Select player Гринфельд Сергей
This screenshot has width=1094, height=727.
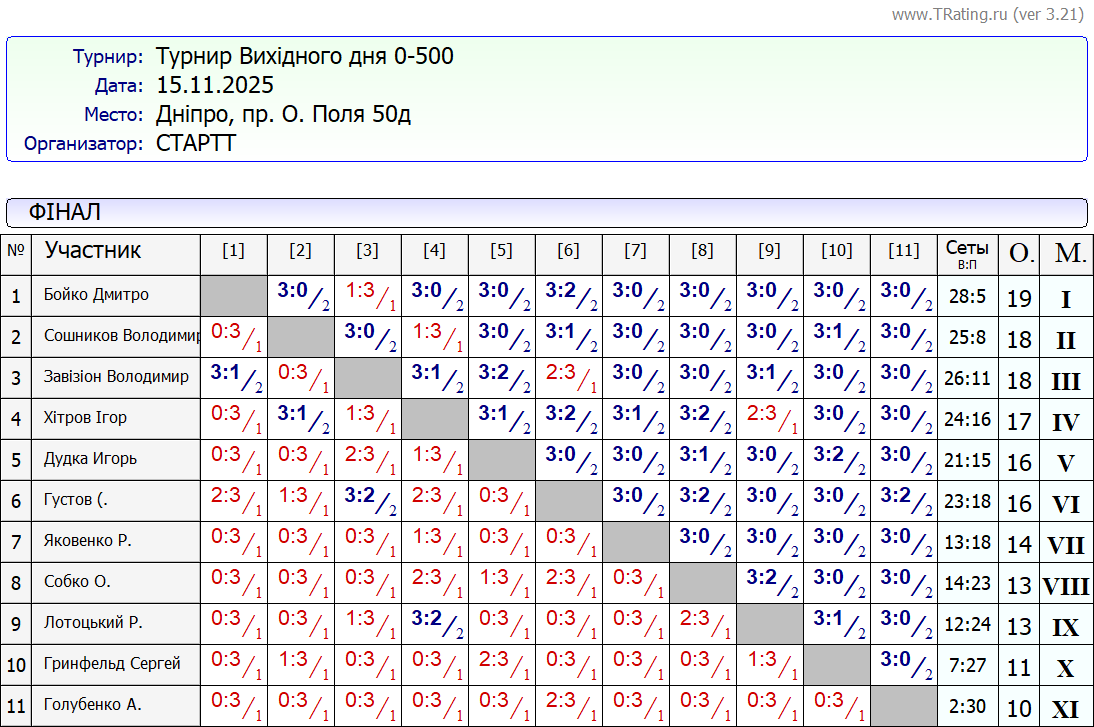(x=112, y=664)
